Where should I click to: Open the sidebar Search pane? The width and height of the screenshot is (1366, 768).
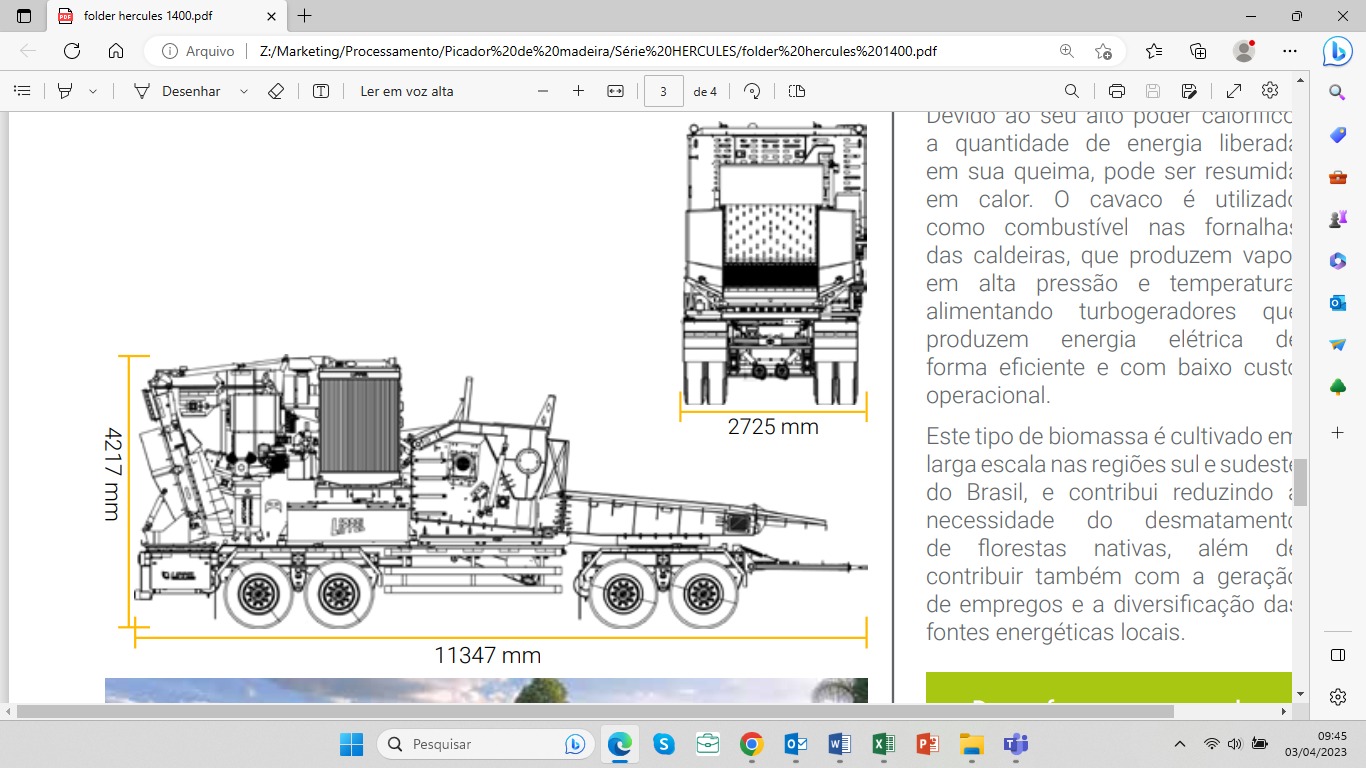[1338, 92]
